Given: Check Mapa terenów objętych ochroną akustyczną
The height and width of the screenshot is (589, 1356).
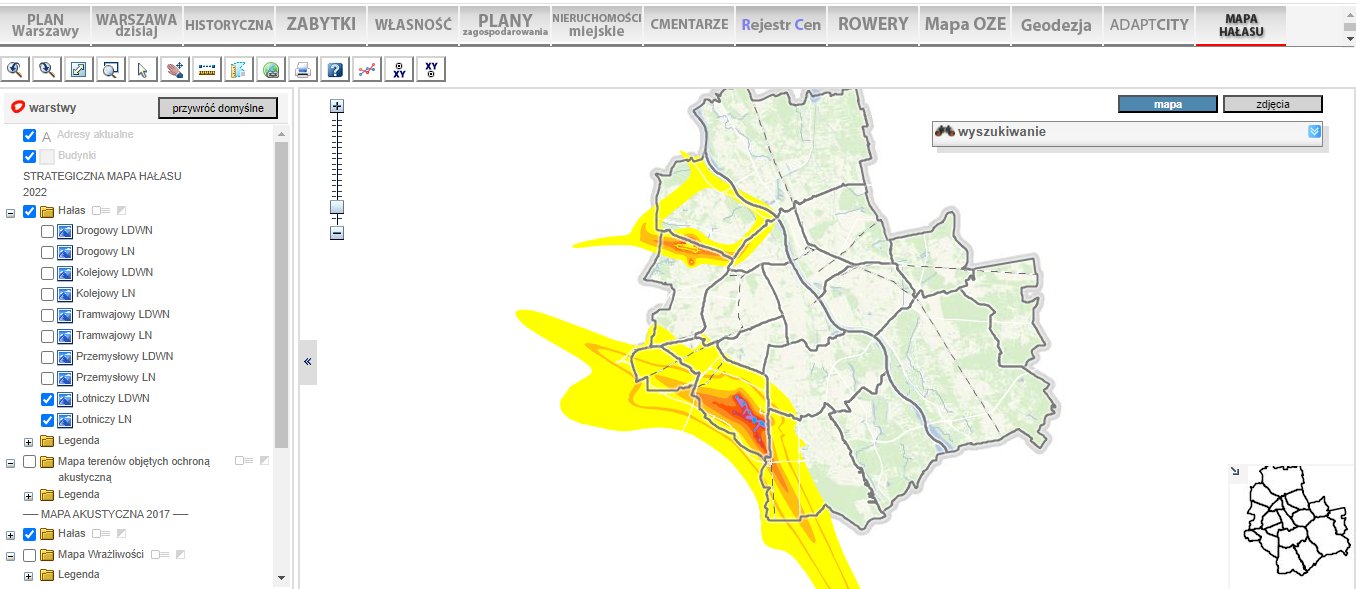Looking at the screenshot, I should point(29,462).
